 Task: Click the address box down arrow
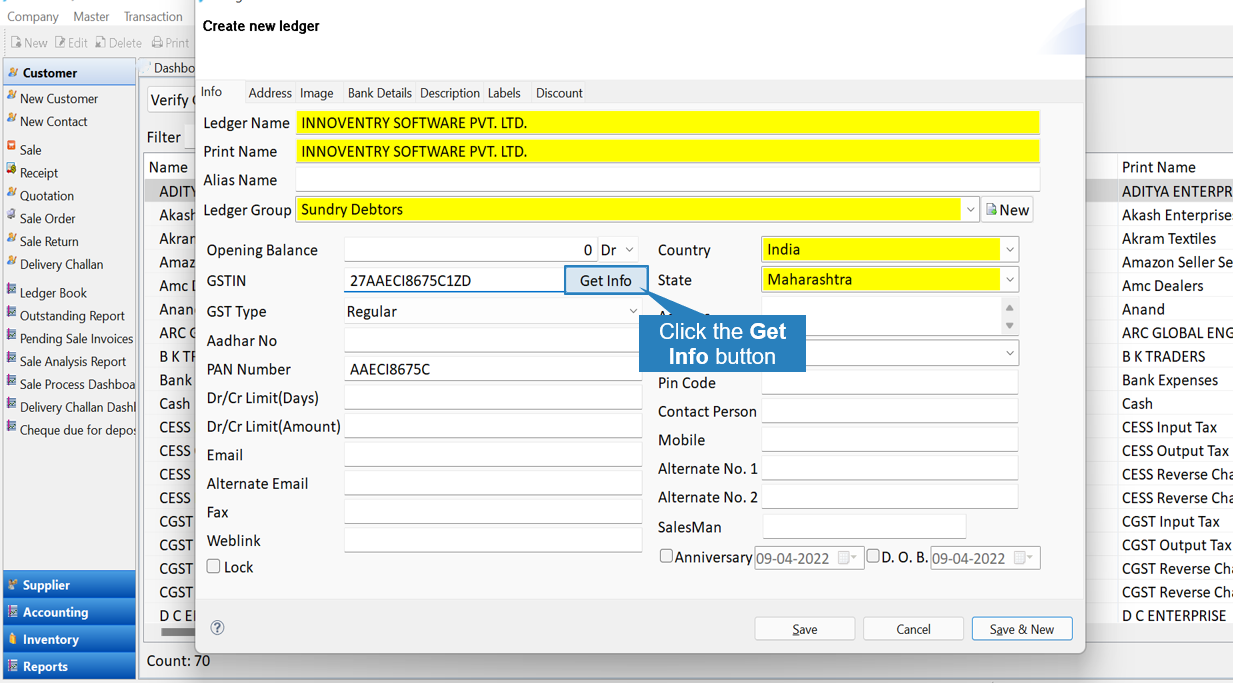pos(1009,325)
